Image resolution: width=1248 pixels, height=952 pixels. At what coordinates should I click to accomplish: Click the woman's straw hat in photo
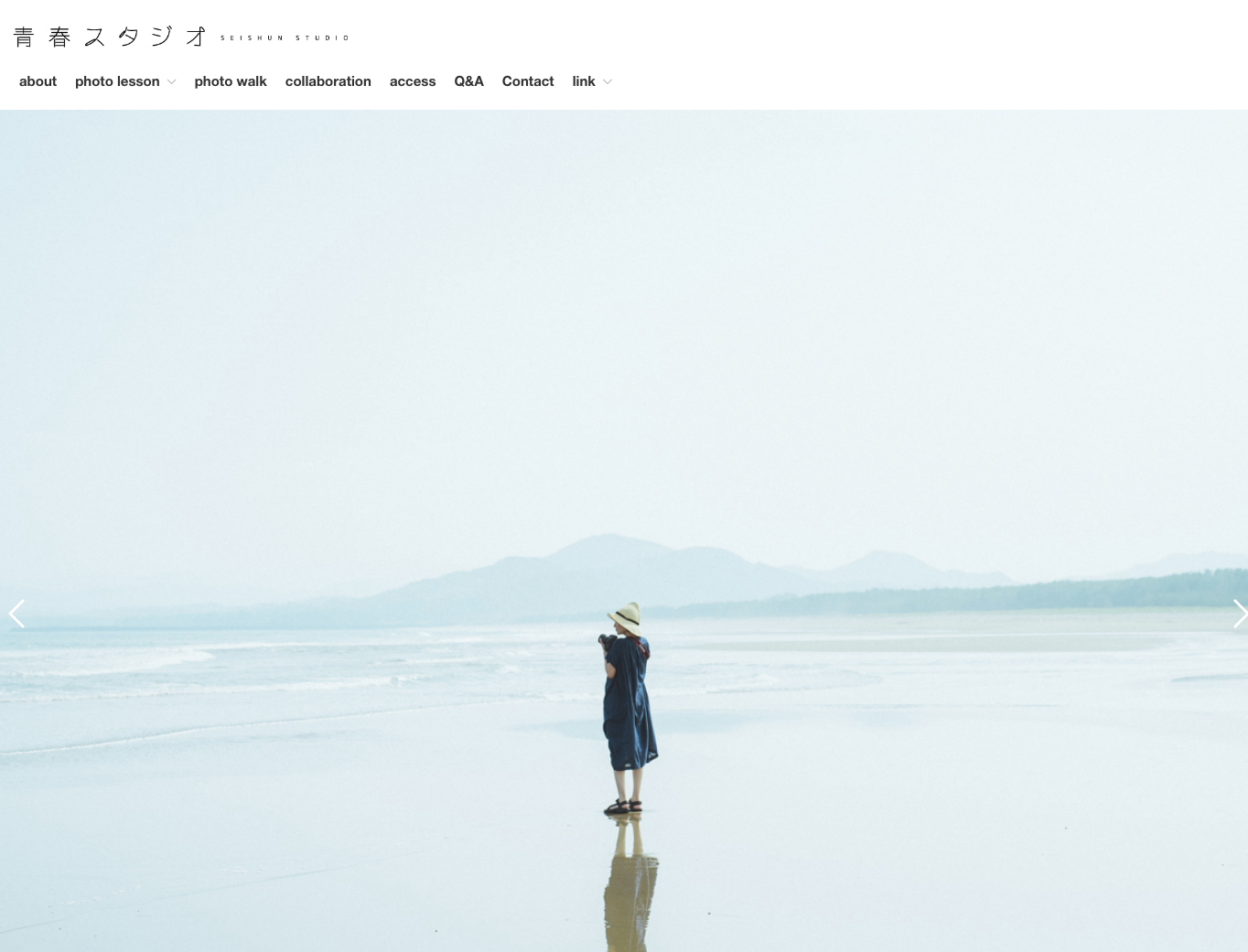coord(628,615)
